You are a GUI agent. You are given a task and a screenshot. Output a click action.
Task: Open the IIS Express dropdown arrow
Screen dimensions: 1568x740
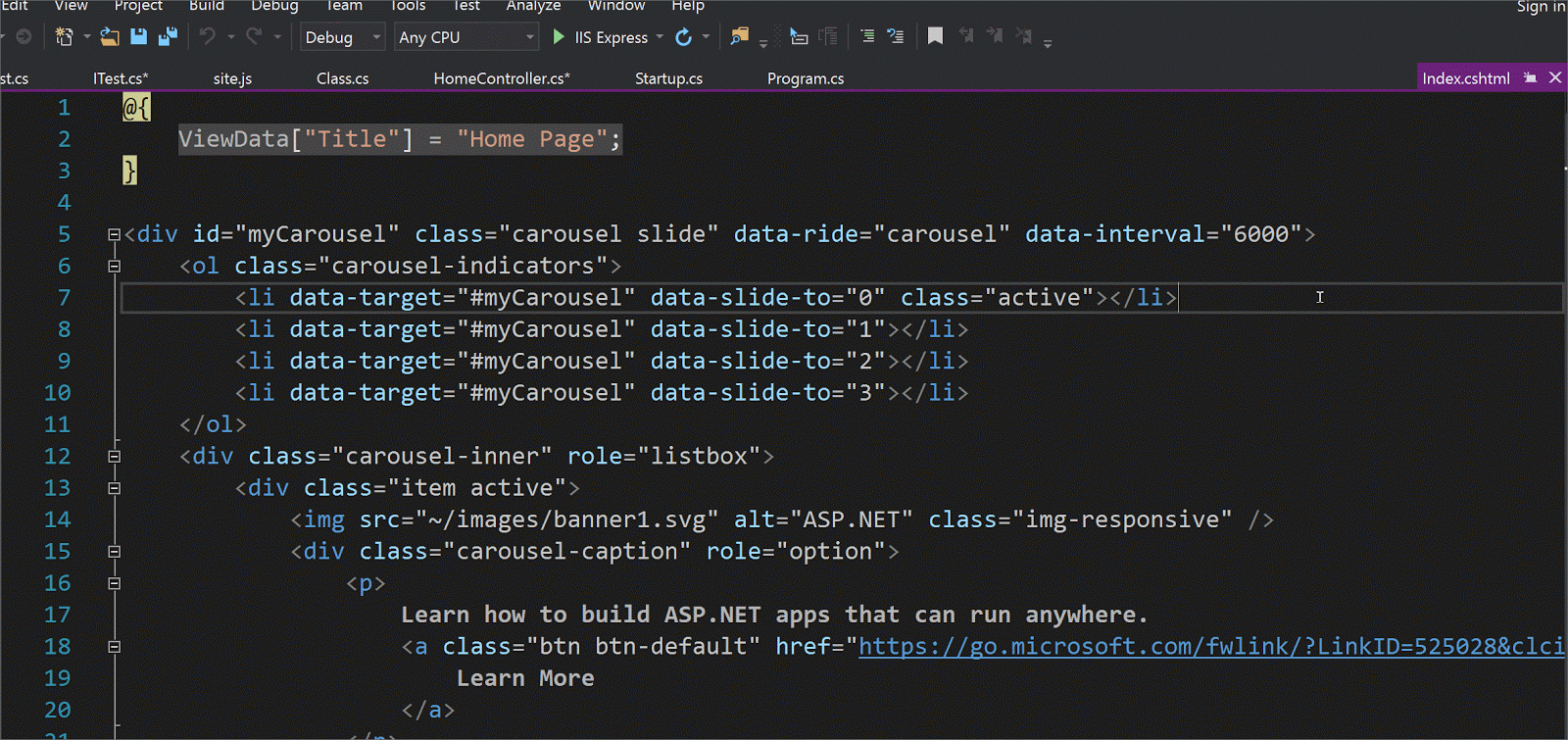(x=660, y=37)
